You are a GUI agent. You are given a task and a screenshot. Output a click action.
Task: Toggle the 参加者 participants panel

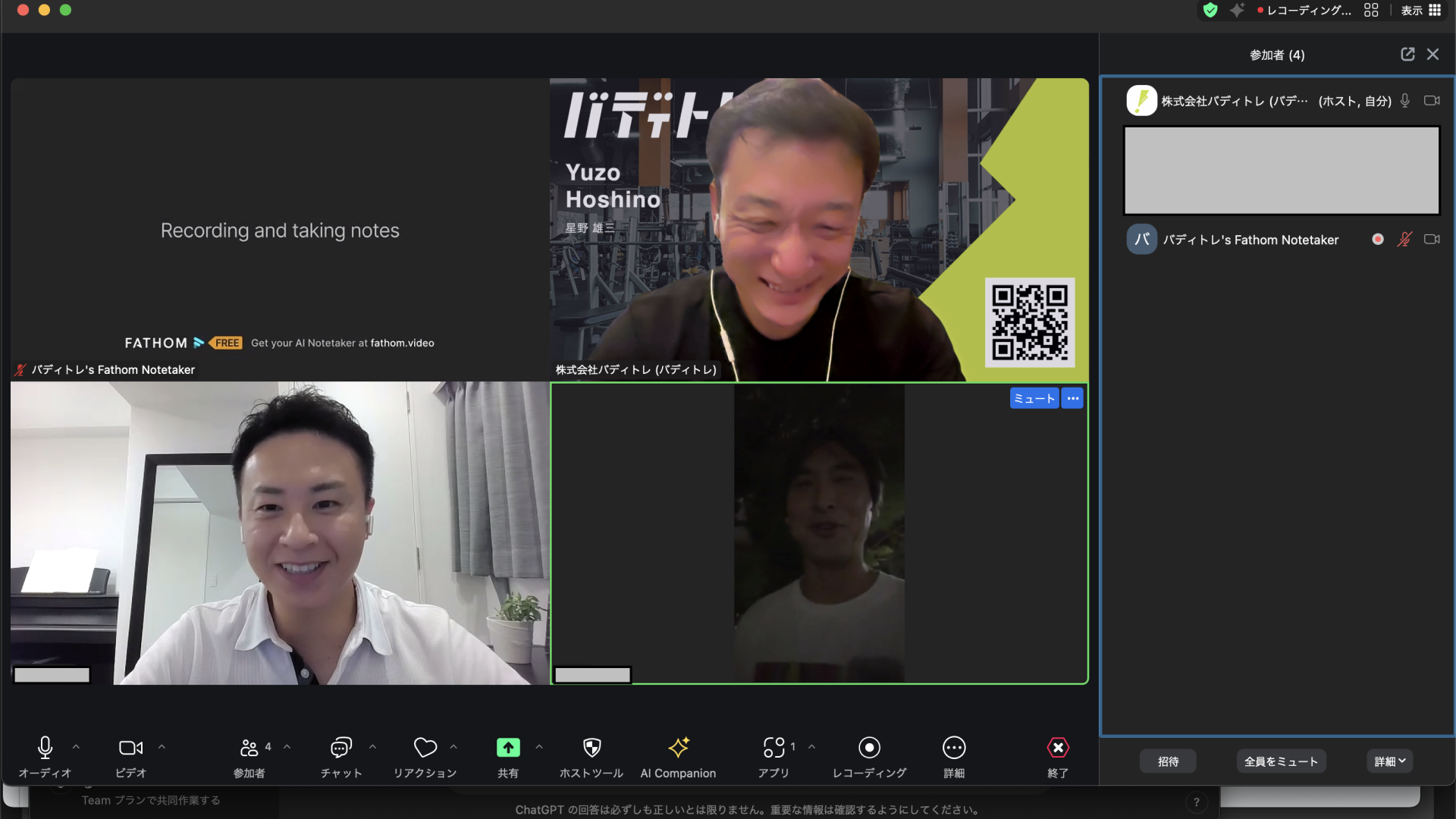[249, 756]
